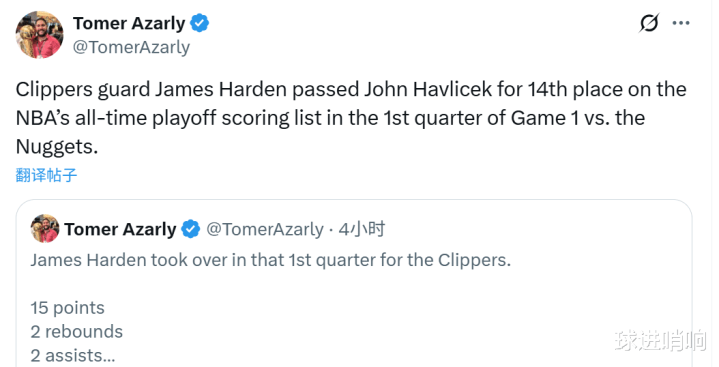Click the 'James Harden took over' sentence
719x367 pixels.
271,260
